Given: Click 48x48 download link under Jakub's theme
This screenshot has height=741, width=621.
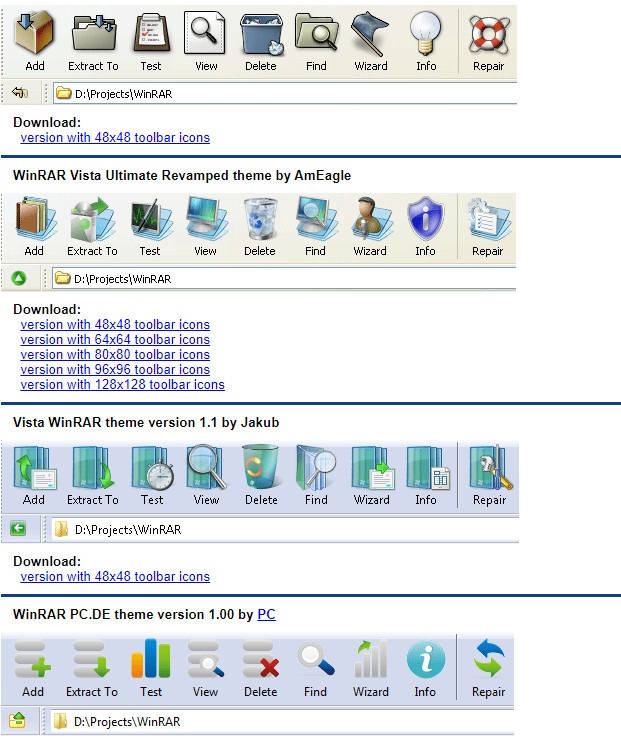Looking at the screenshot, I should point(115,576).
